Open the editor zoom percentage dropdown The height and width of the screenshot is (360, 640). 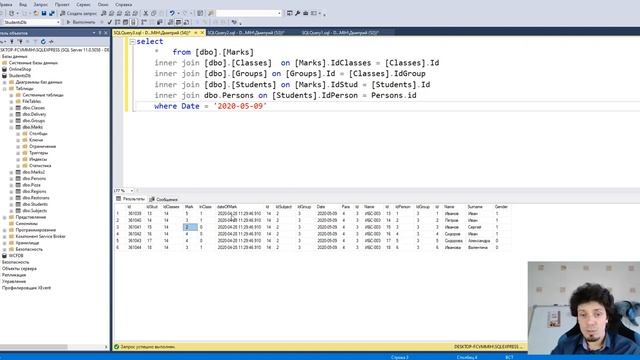[x=131, y=191]
